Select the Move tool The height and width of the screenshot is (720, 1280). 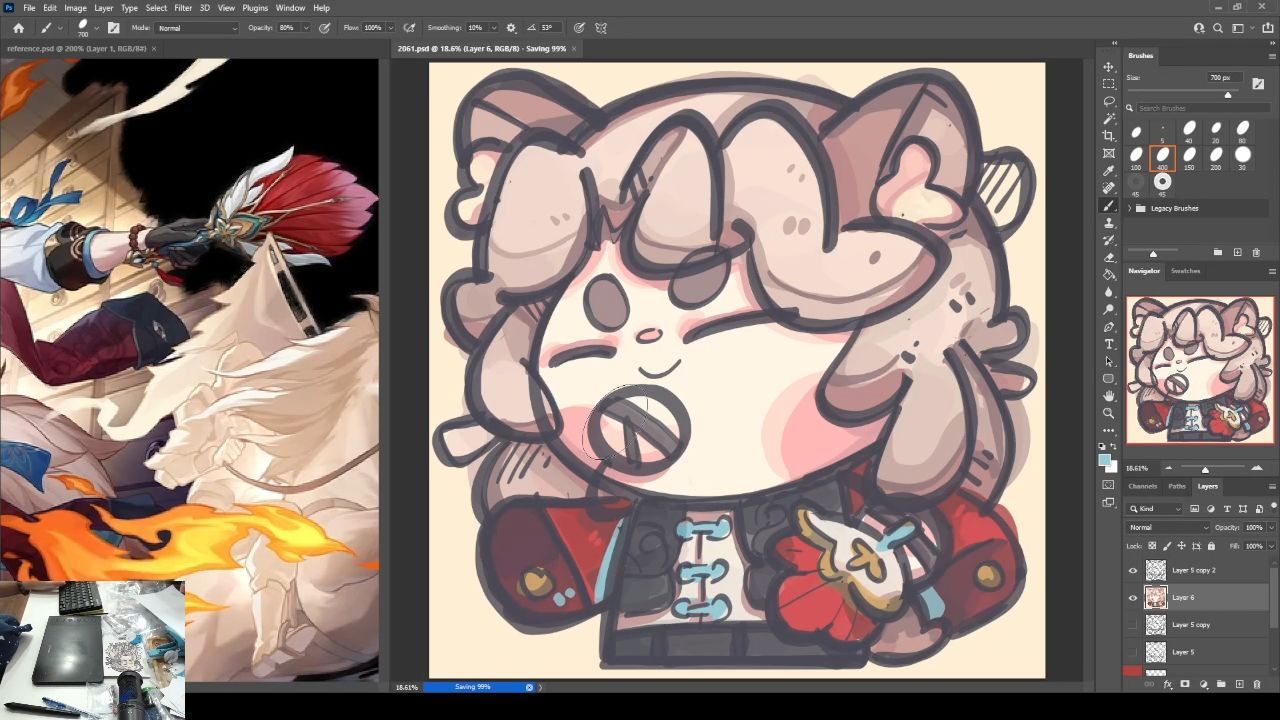click(x=1109, y=67)
